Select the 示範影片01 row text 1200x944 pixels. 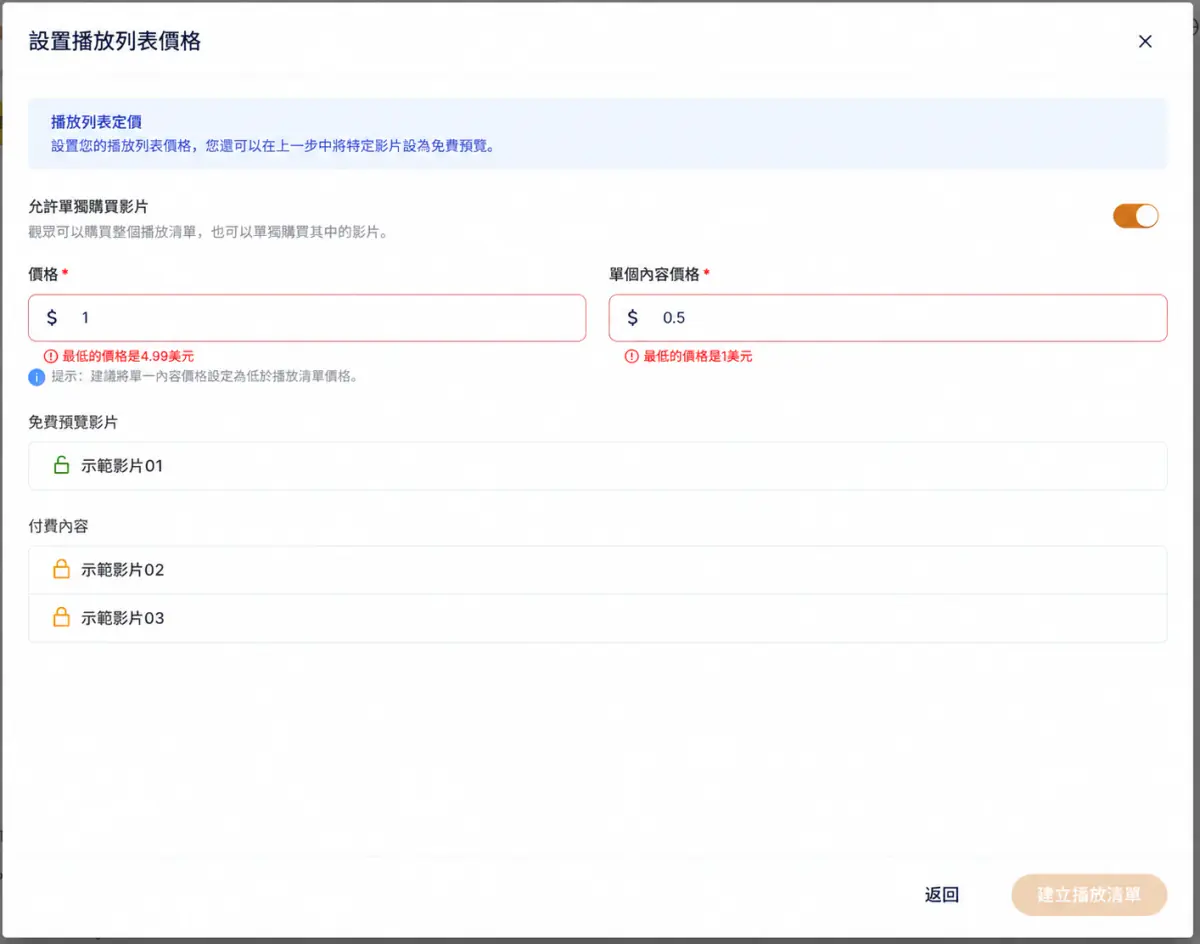pos(122,466)
